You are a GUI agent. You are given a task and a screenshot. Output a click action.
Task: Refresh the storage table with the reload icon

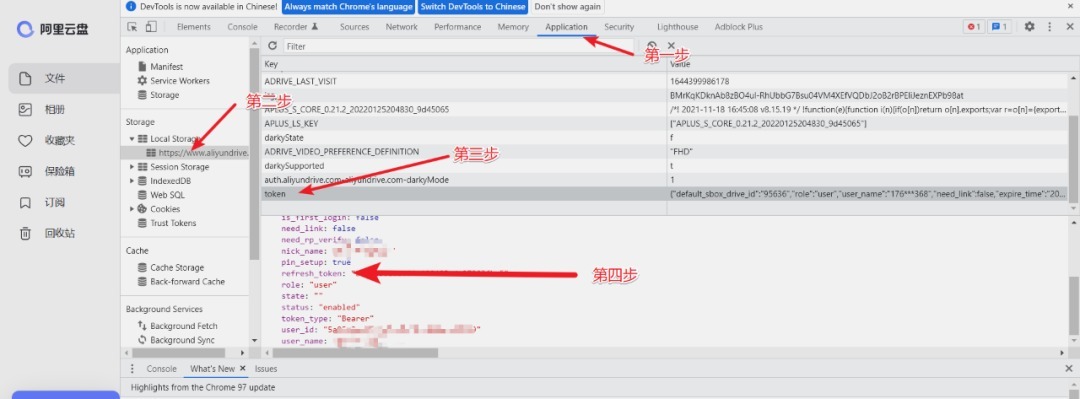pyautogui.click(x=272, y=46)
